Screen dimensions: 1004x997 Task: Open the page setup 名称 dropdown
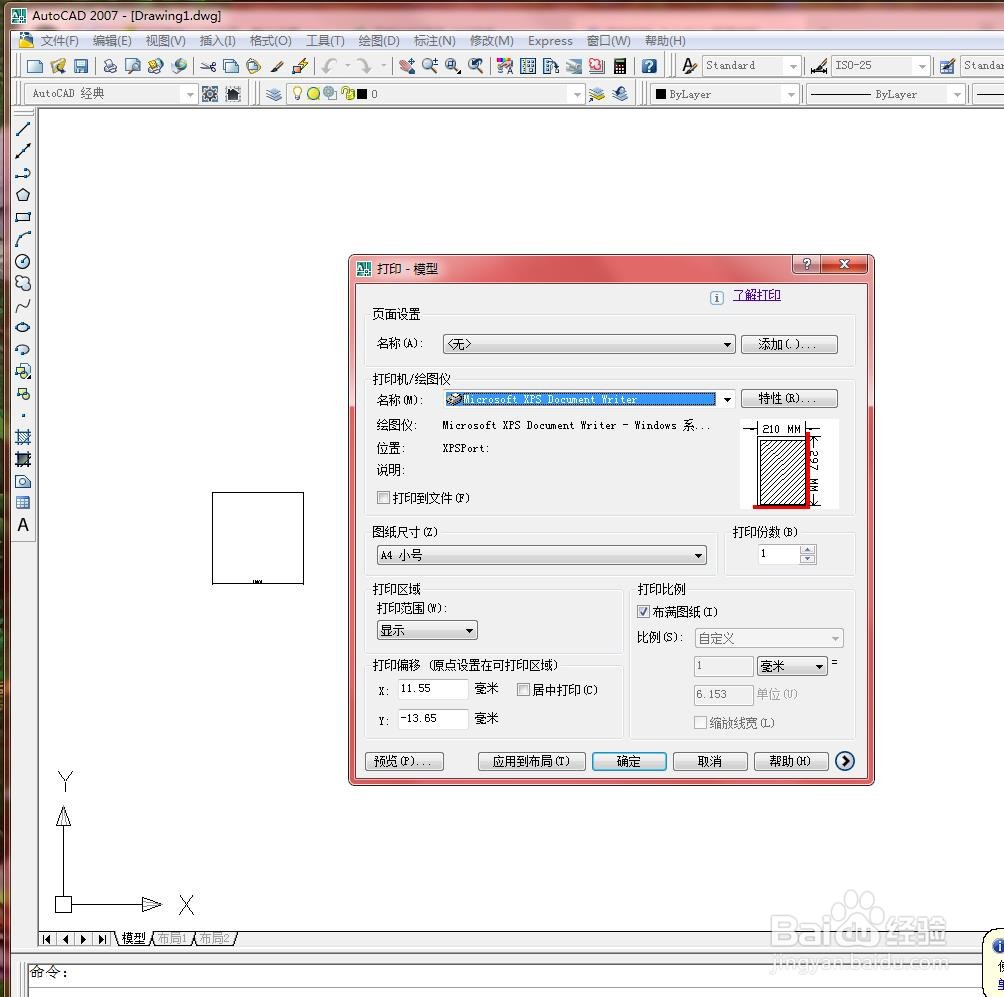click(588, 344)
